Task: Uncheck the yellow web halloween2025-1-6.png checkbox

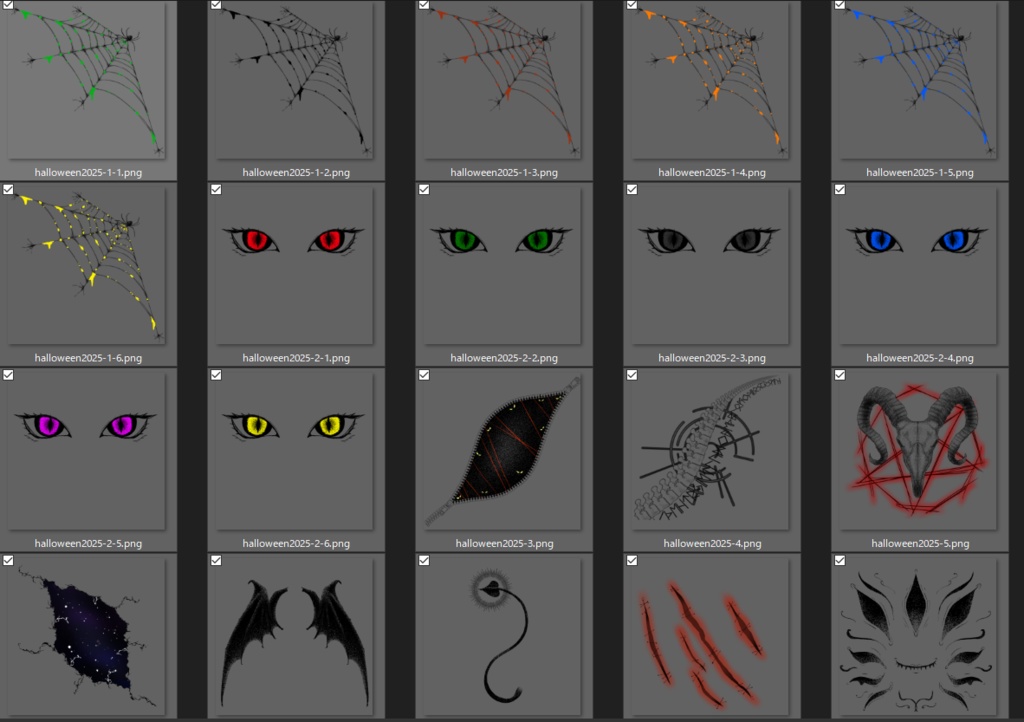Action: pyautogui.click(x=8, y=189)
